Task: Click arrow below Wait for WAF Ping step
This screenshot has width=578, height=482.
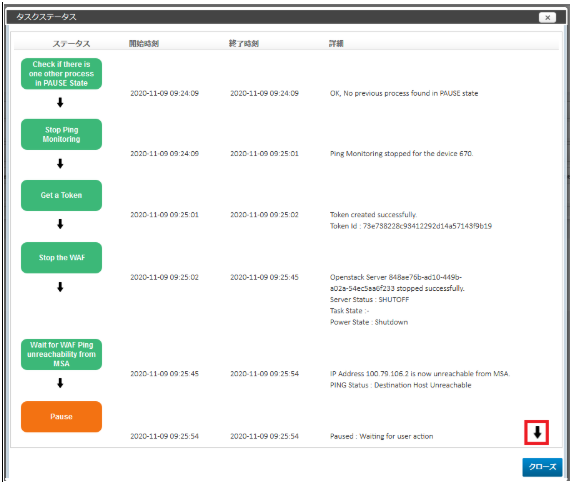Action: (x=60, y=383)
